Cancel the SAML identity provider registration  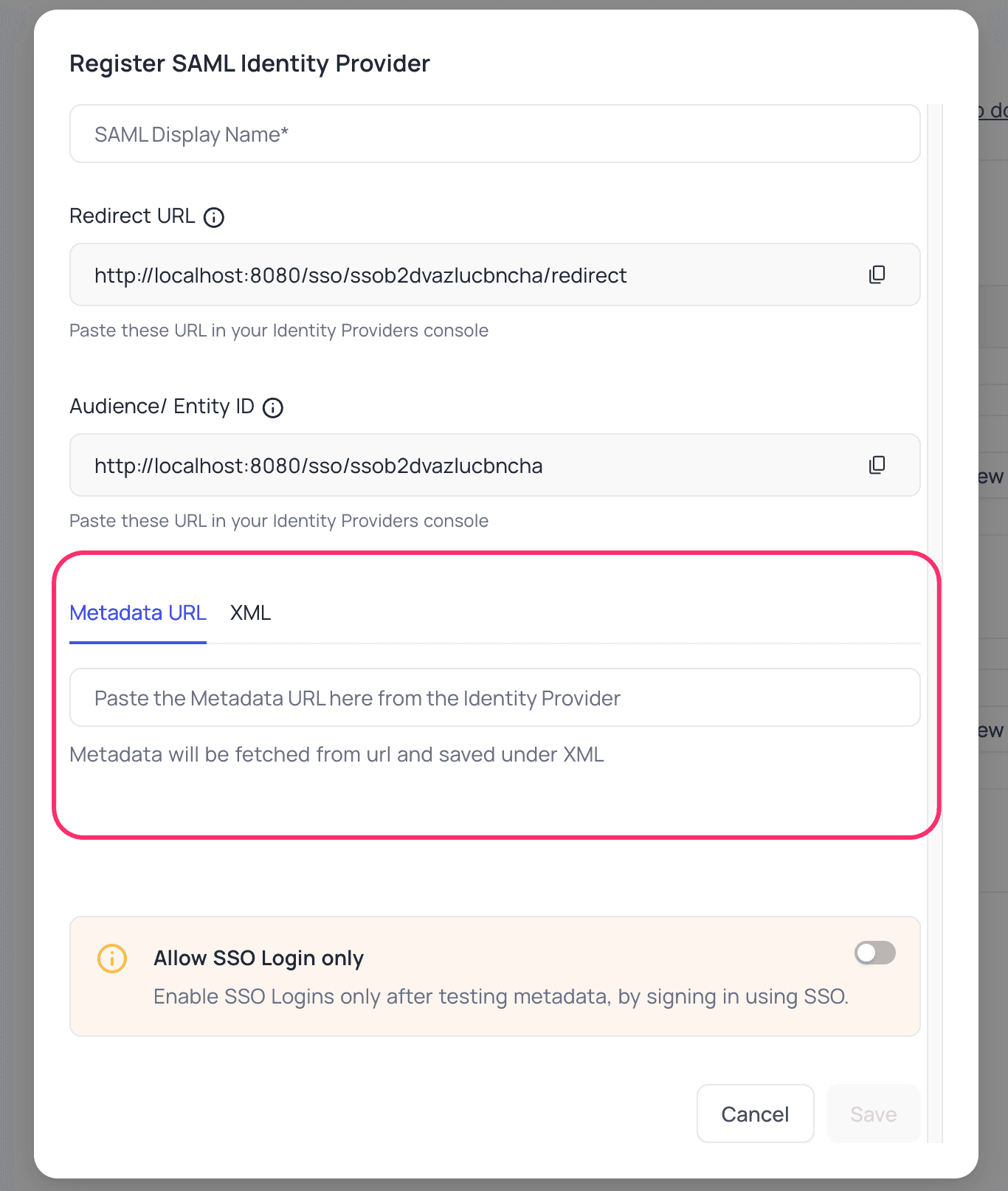pos(755,1114)
